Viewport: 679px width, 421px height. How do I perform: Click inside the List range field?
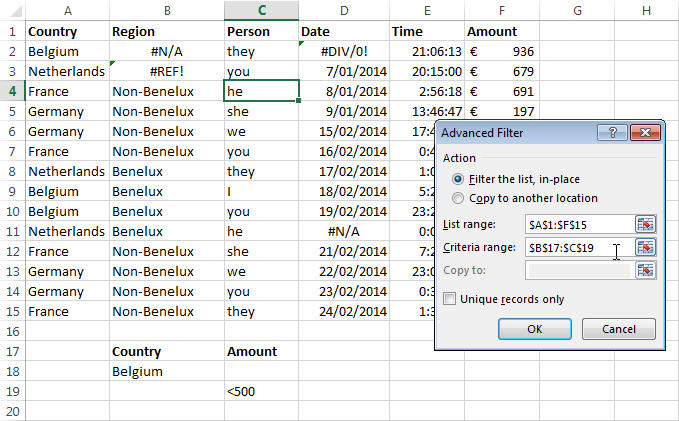(x=579, y=224)
